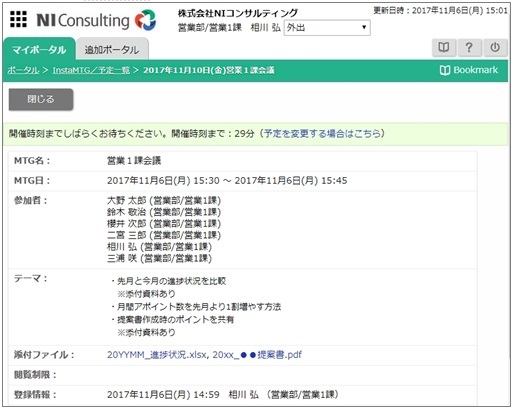514x410 pixels.
Task: Switch to the マイポータル tab
Action: (x=39, y=50)
